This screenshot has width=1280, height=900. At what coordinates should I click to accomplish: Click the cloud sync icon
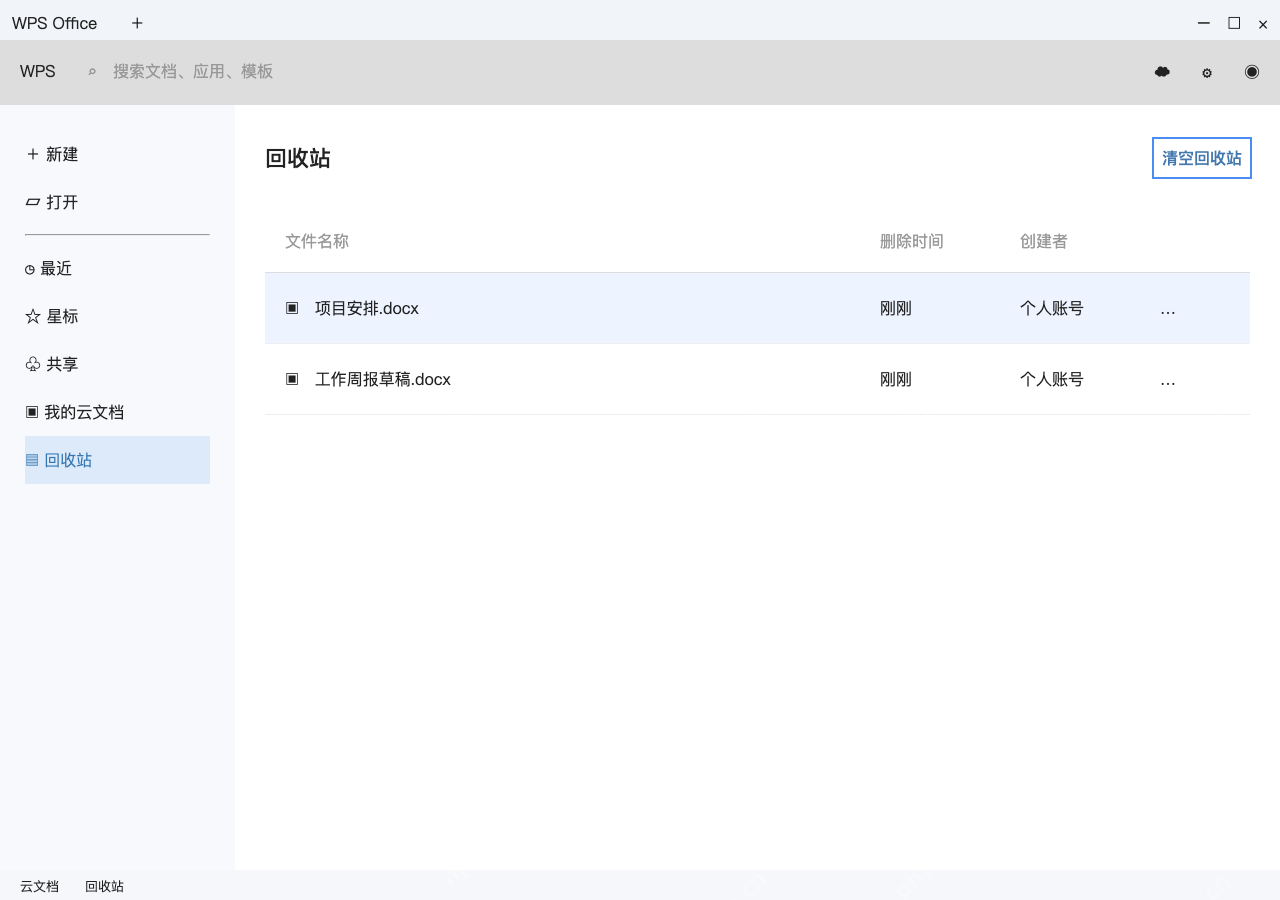click(1162, 72)
